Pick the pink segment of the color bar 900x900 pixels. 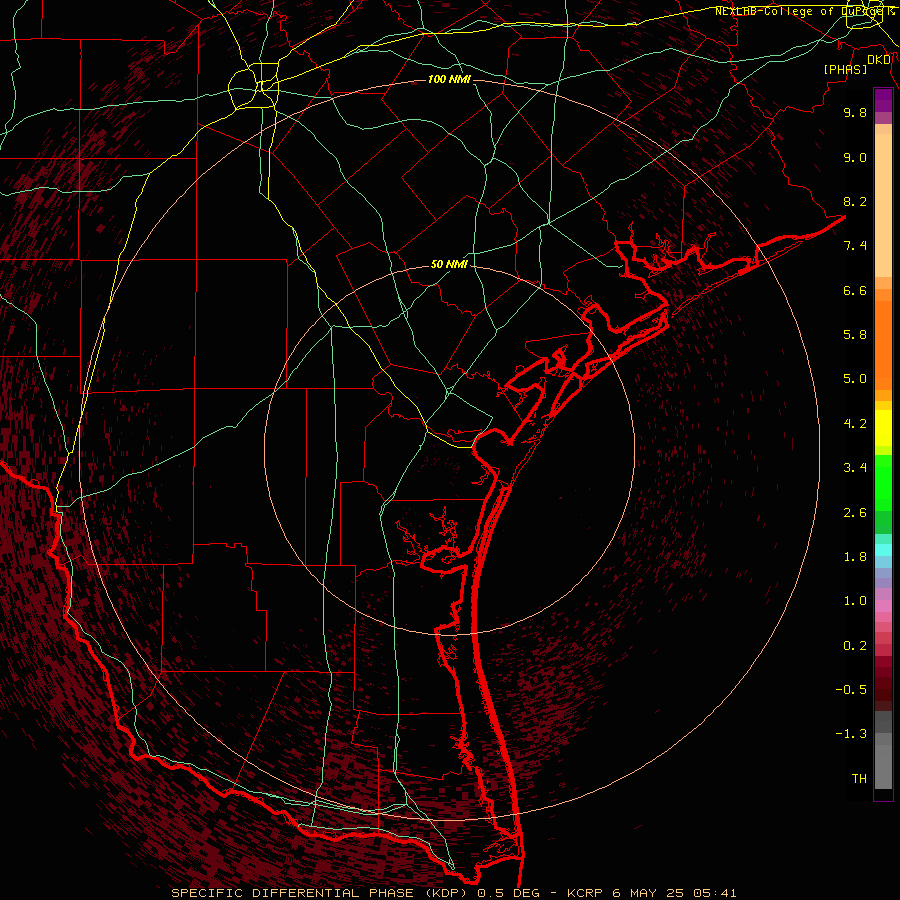[883, 606]
